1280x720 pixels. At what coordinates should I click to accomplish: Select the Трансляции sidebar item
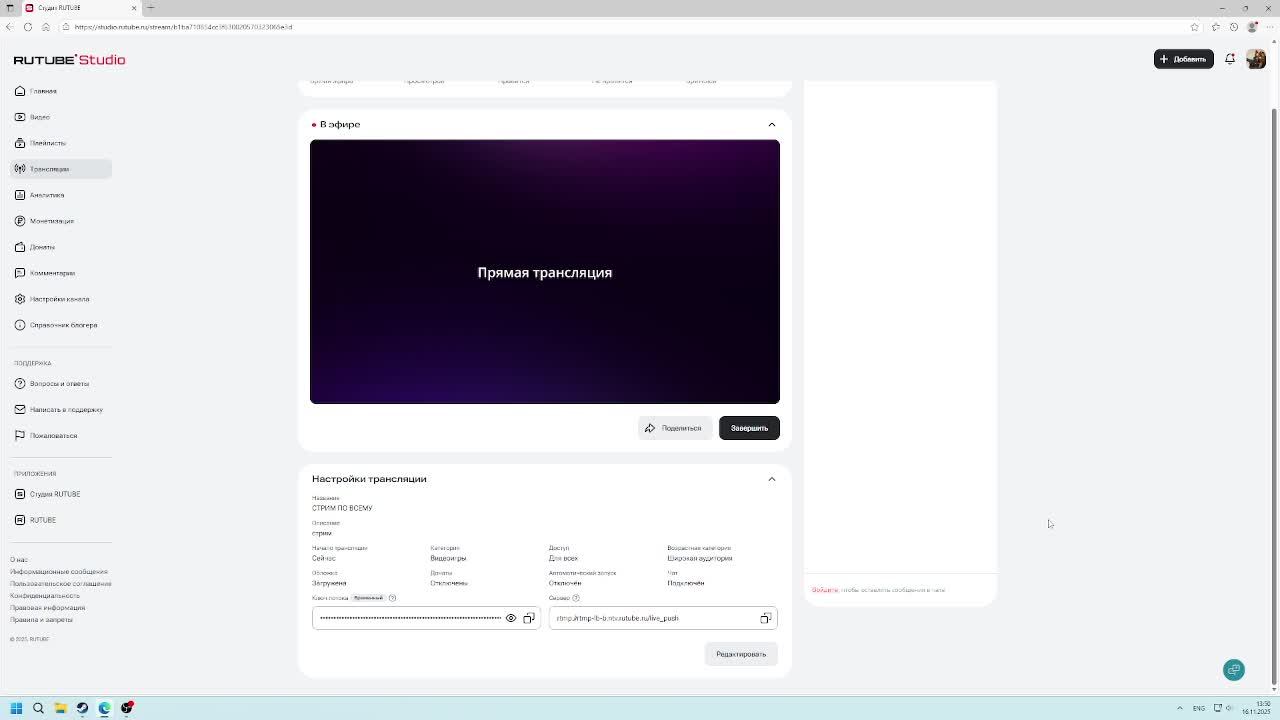(60, 169)
